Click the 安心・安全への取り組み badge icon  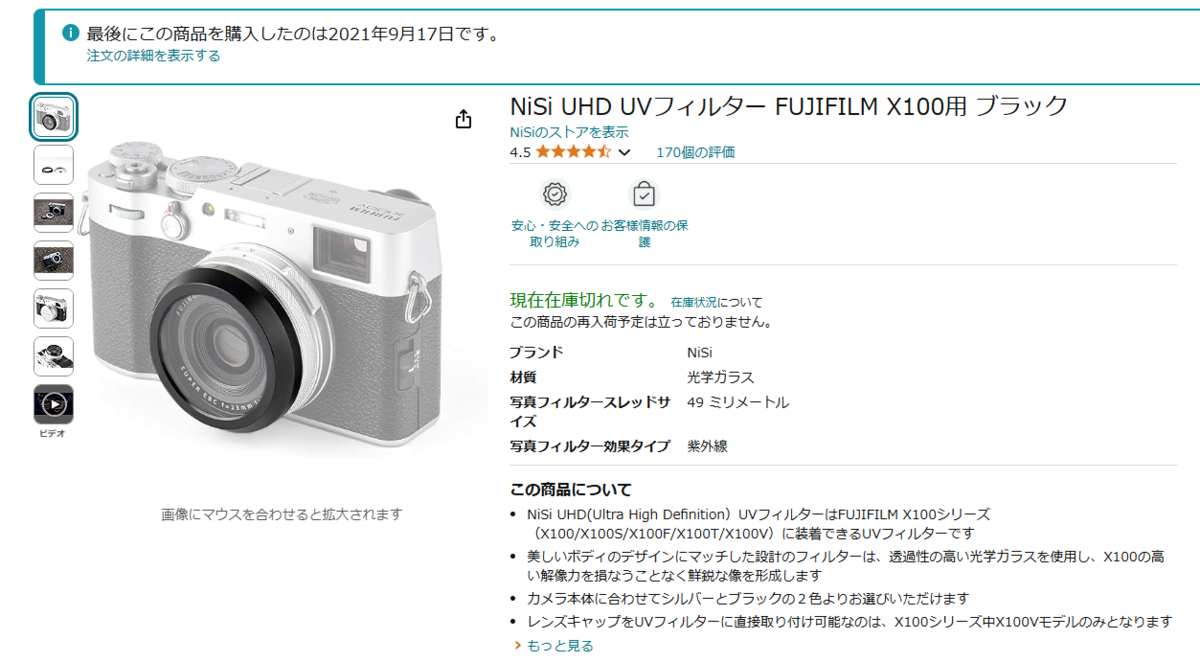click(554, 194)
